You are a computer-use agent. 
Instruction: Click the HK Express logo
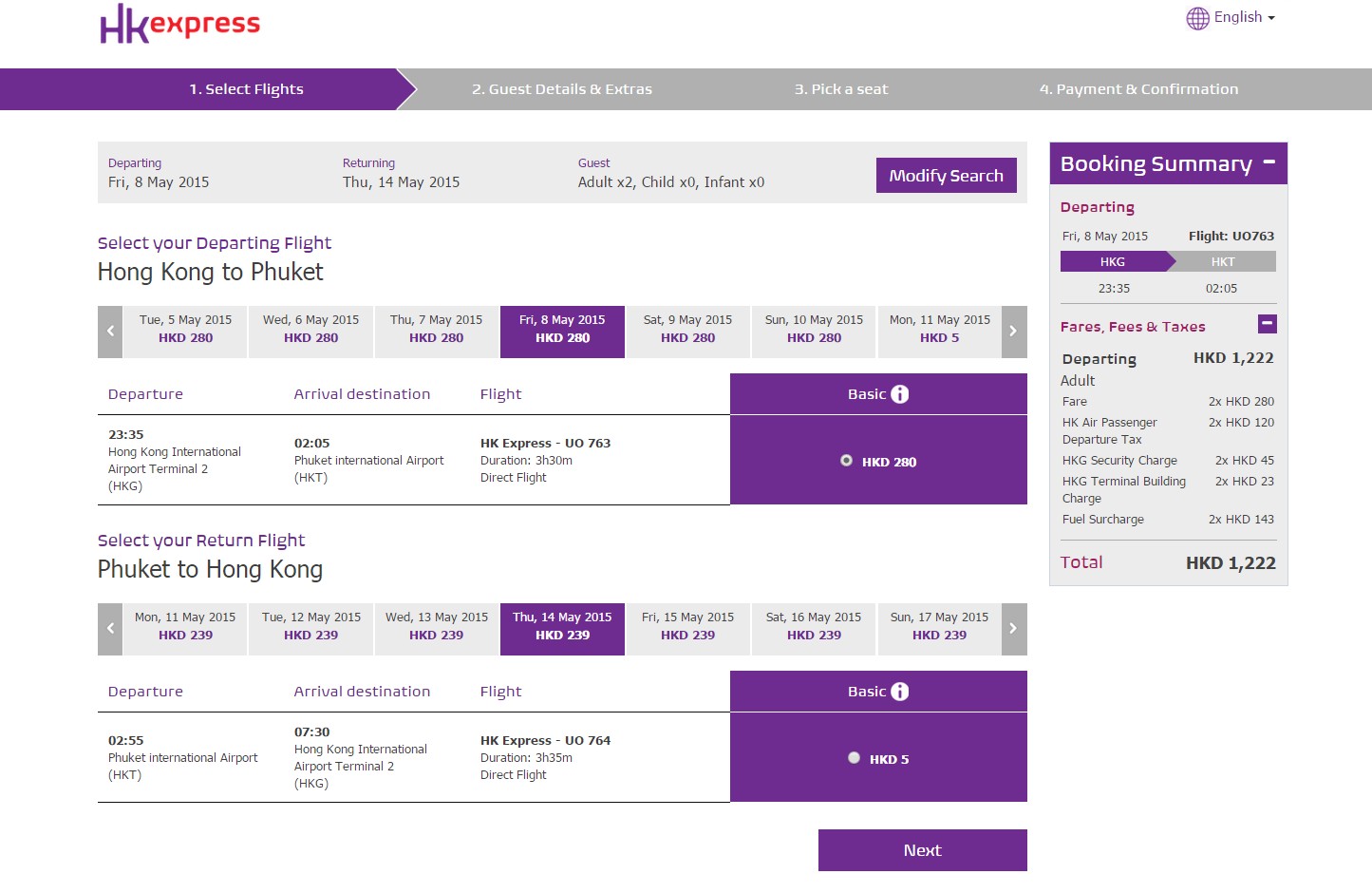point(179,24)
